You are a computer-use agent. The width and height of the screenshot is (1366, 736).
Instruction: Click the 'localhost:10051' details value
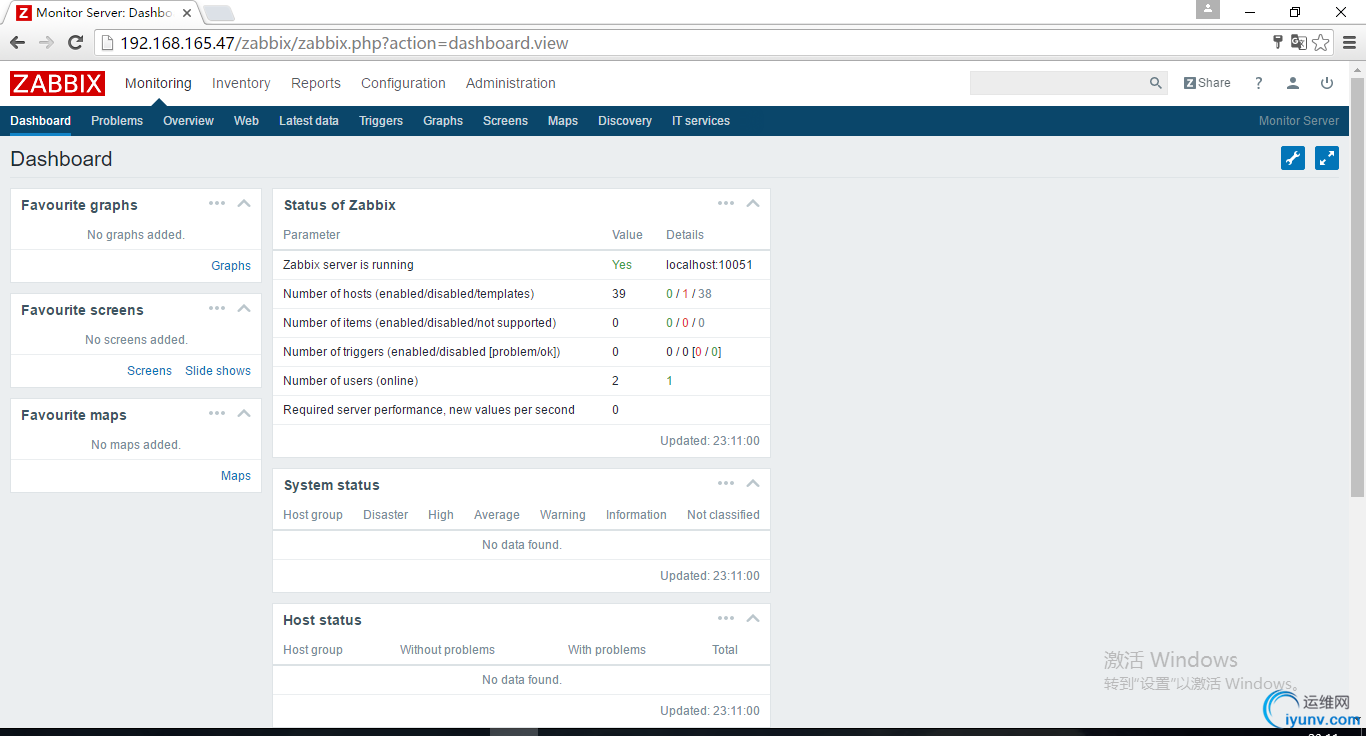[709, 265]
